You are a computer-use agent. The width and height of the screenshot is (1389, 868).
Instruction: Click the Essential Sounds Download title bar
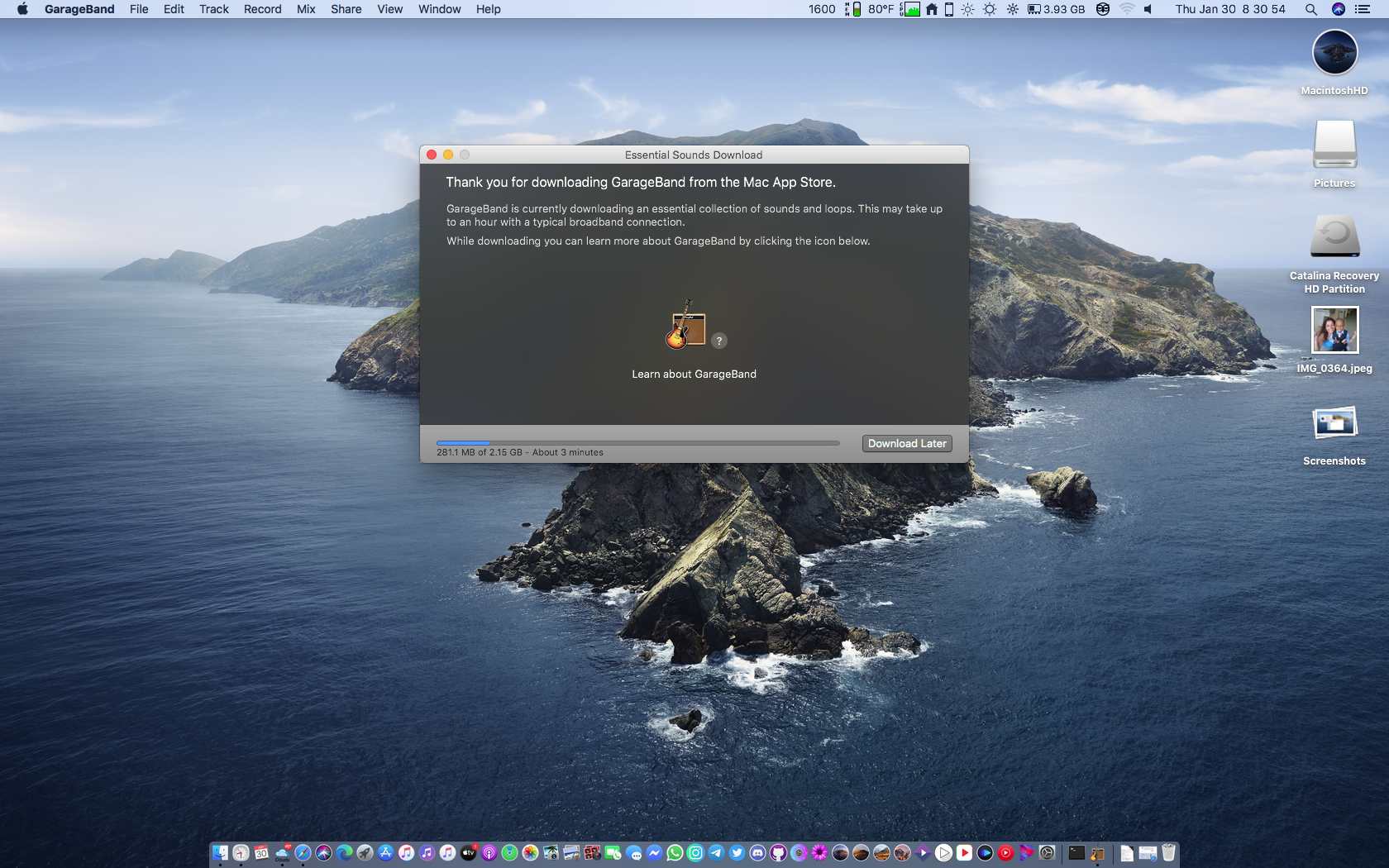coord(694,155)
